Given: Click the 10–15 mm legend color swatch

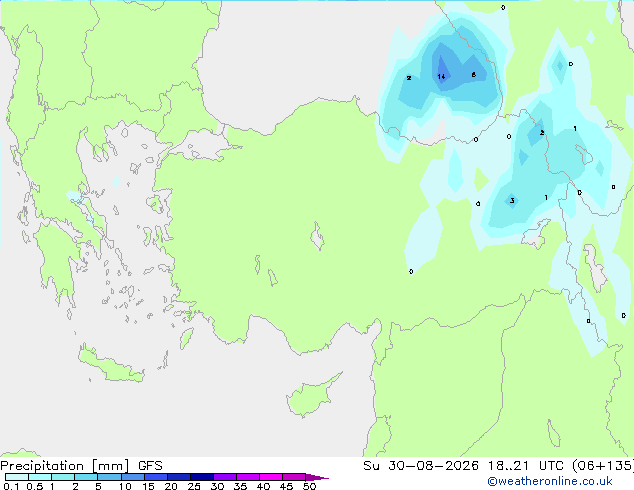Looking at the screenshot, I should coord(132,477).
